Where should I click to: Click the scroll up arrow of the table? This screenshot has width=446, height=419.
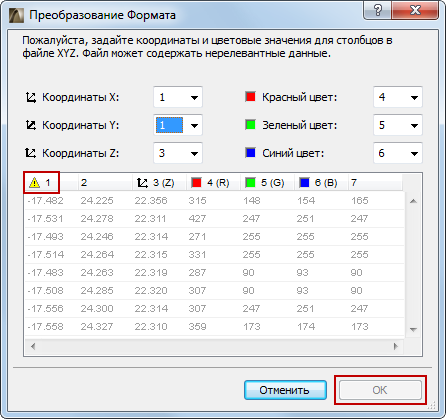click(413, 201)
